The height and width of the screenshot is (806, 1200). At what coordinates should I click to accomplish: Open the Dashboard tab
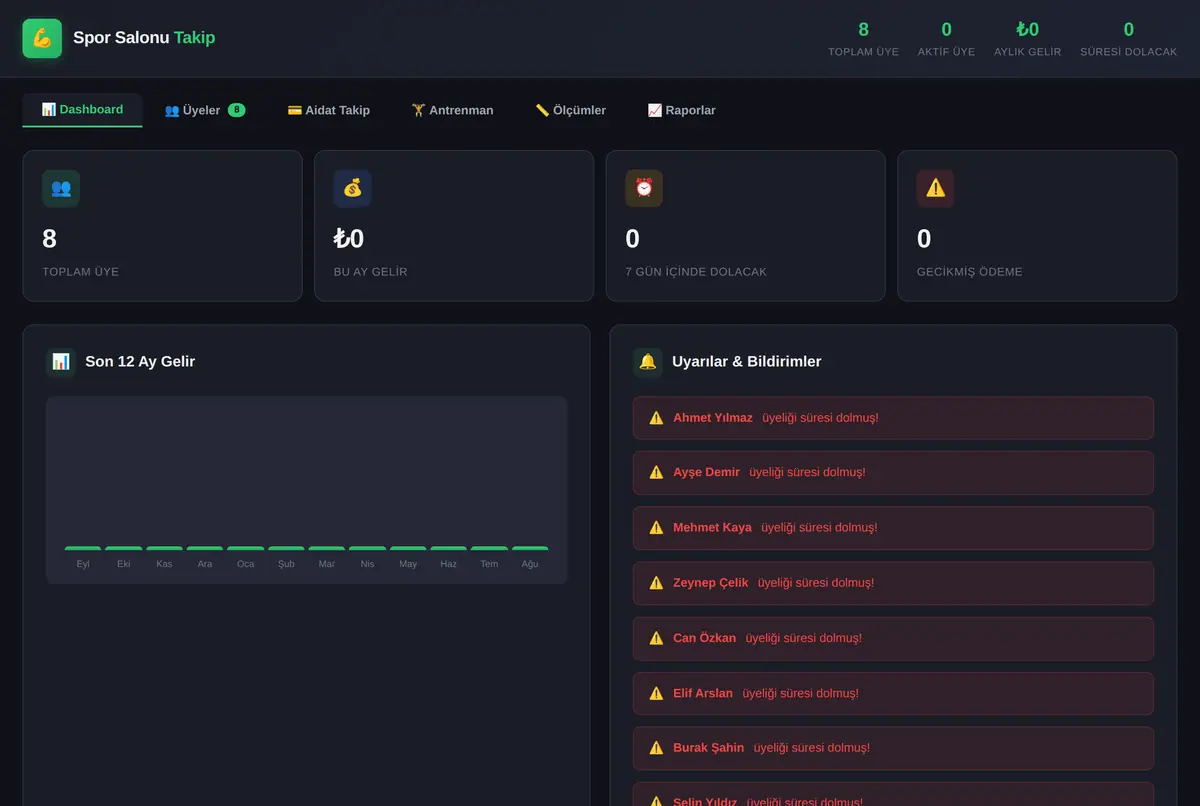tap(82, 110)
